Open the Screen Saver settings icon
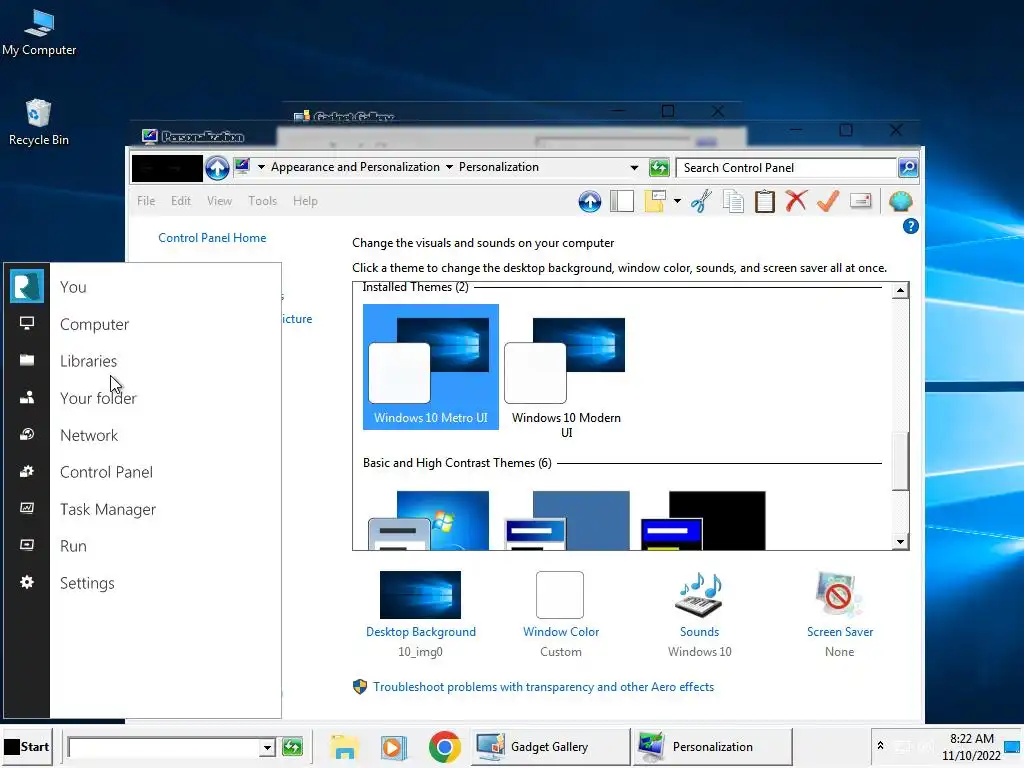The height and width of the screenshot is (768, 1024). coord(840,595)
